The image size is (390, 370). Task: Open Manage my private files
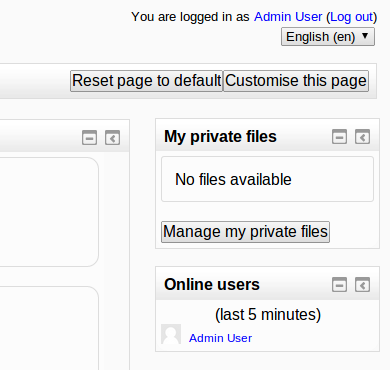pyautogui.click(x=245, y=232)
